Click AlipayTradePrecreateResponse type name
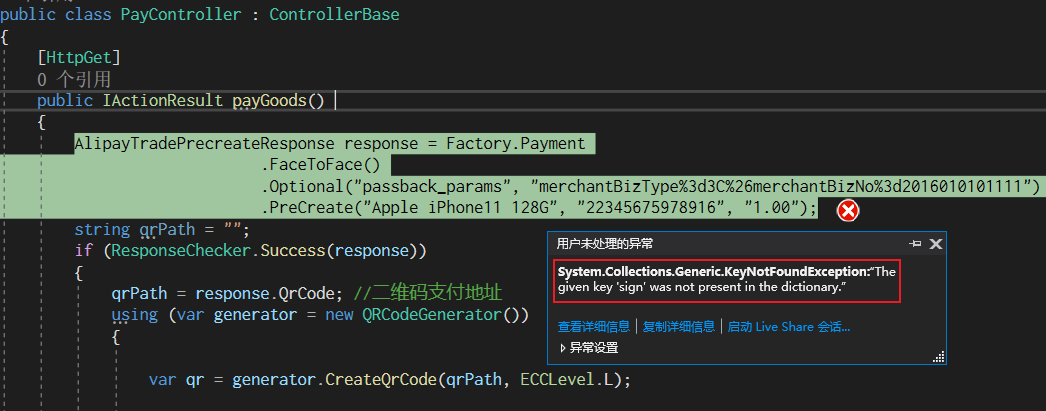The image size is (1046, 411). 204,143
